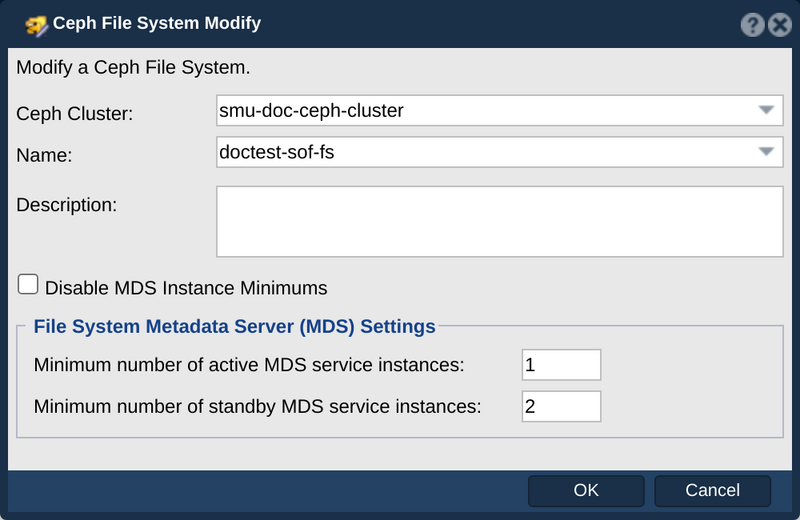Click the Disable MDS Instance Minimums label
The width and height of the screenshot is (800, 520).
[186, 288]
